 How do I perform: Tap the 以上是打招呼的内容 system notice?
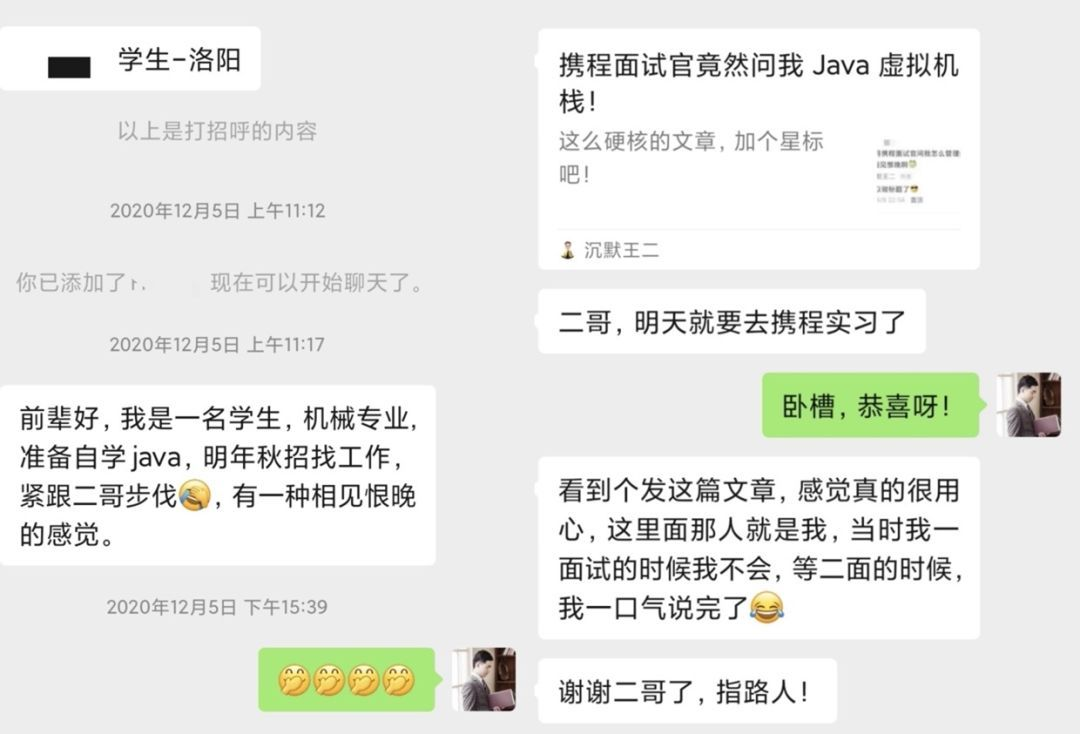pos(217,131)
